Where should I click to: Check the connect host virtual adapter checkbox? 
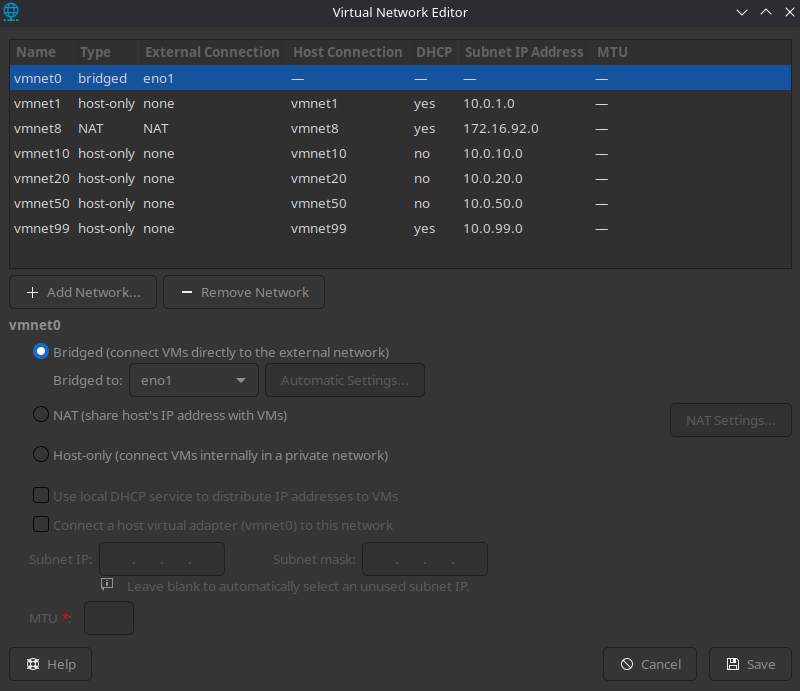coord(41,523)
